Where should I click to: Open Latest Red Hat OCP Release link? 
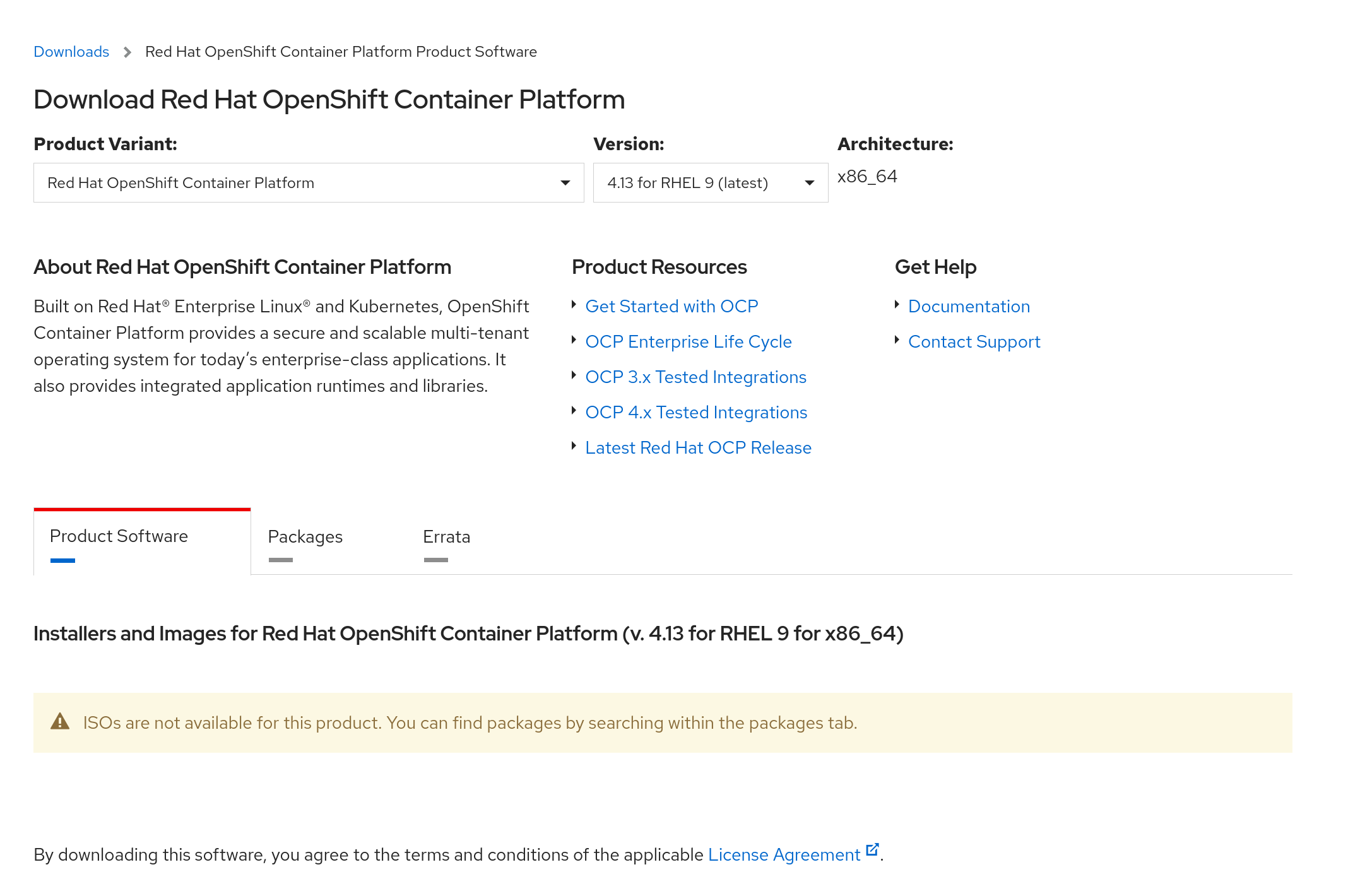click(698, 448)
